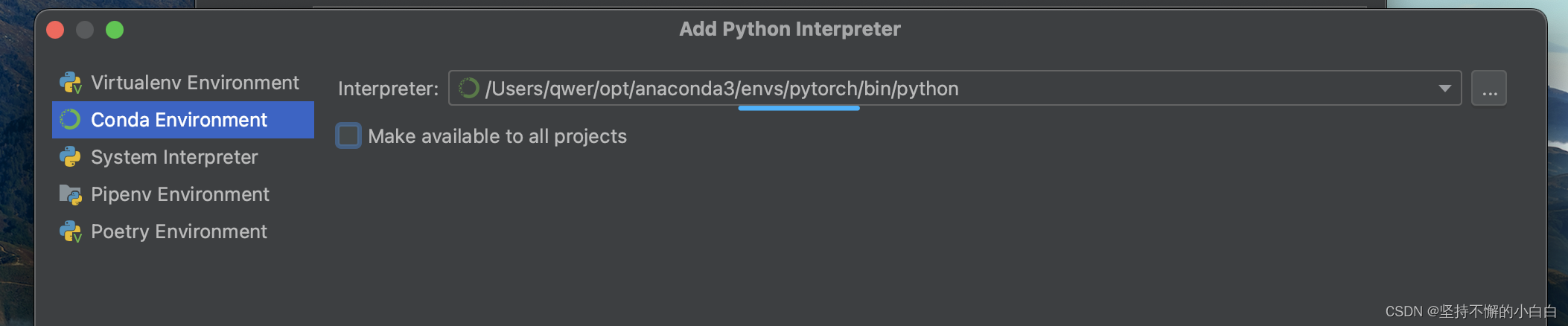Open the interpreter combo box showing the anaconda3 path
The height and width of the screenshot is (326, 1568).
955,89
